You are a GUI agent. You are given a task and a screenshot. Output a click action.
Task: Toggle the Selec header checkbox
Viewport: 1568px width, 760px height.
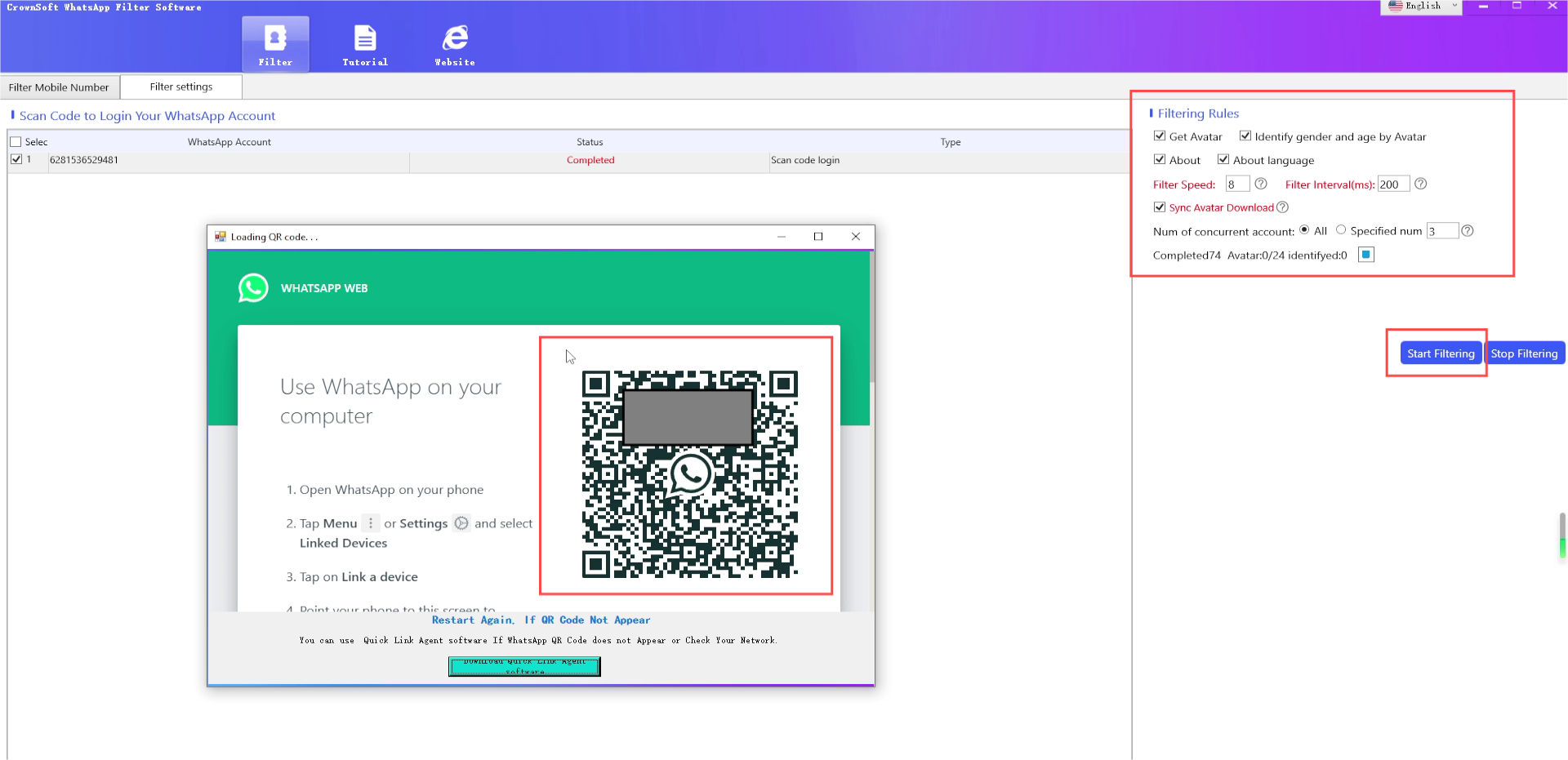tap(16, 142)
